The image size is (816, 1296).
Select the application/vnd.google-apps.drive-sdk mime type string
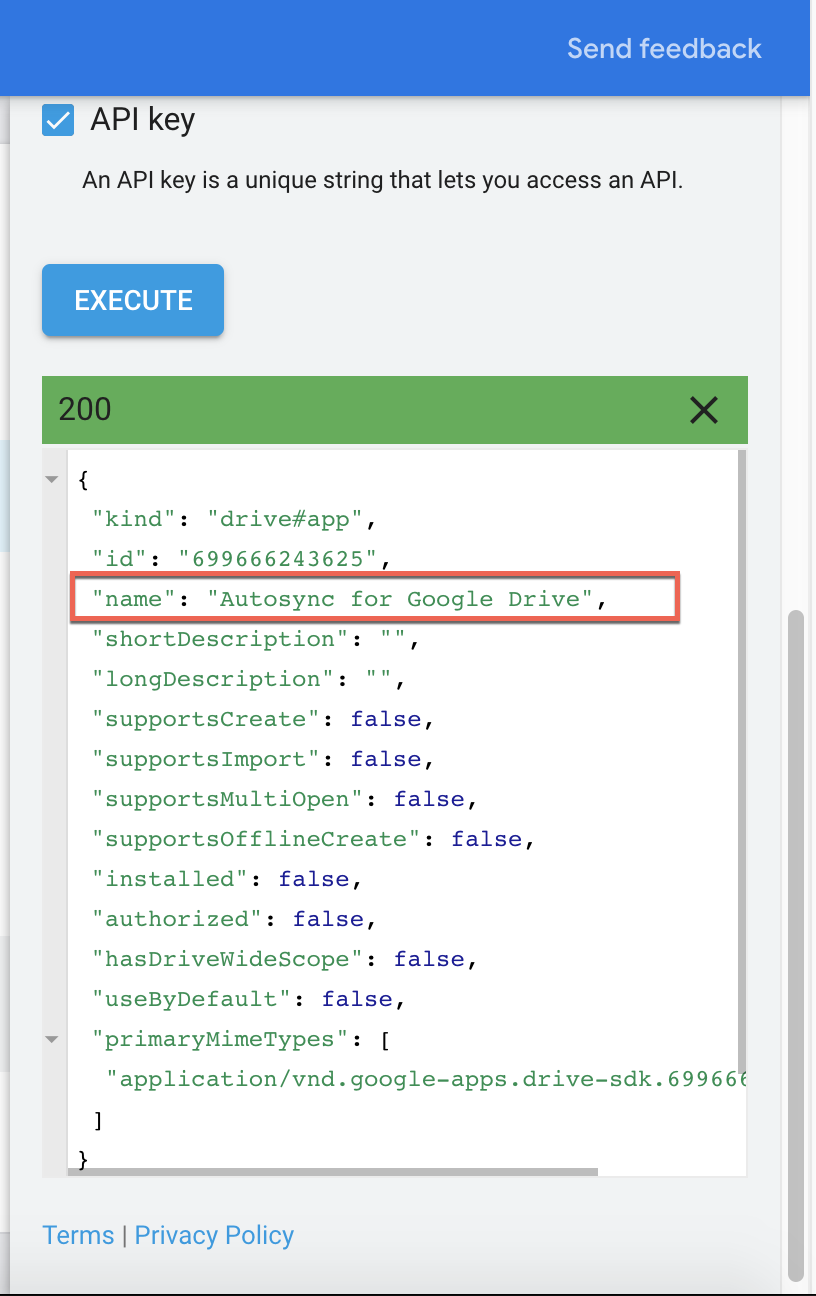(x=426, y=1079)
